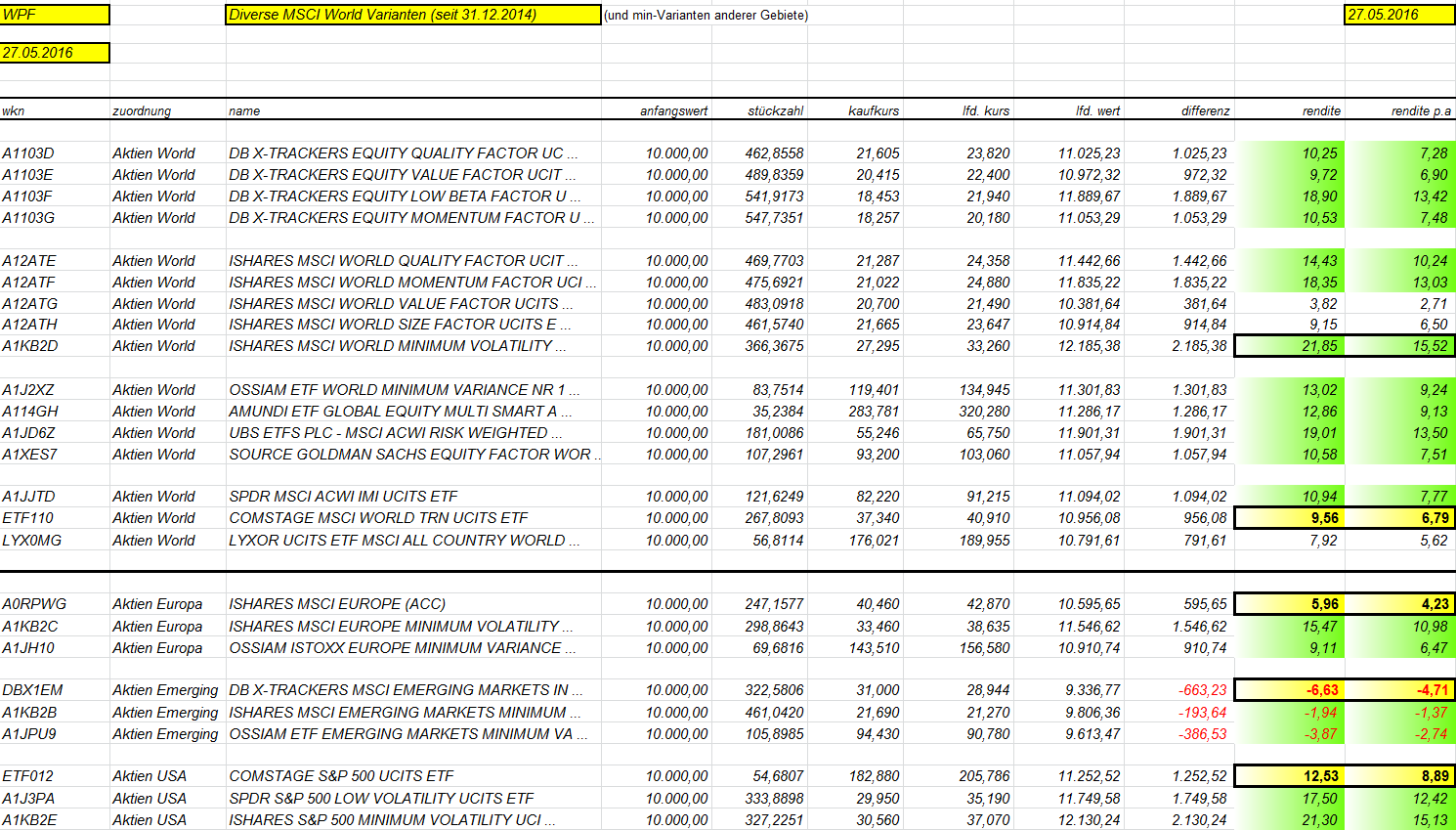Screen dimensions: 1456x830
Task: Click the 'rendite p.a' column header
Action: (x=1422, y=111)
